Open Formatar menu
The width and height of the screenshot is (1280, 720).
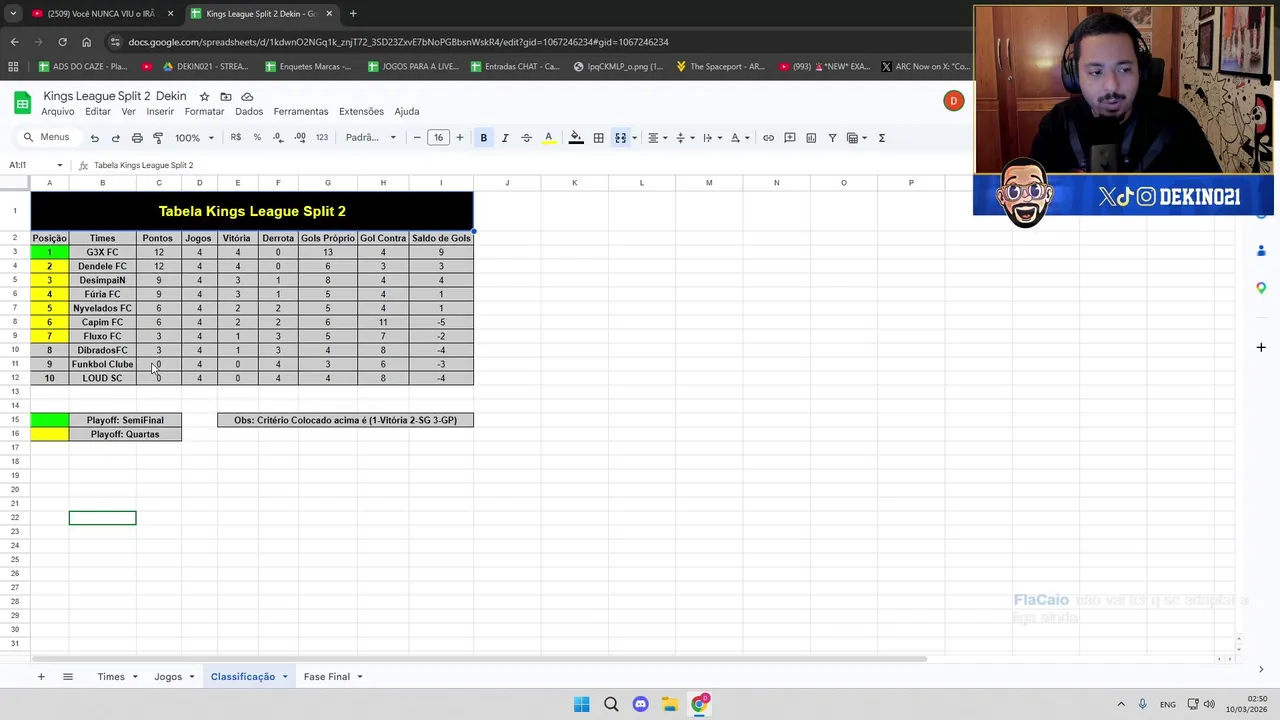[204, 111]
